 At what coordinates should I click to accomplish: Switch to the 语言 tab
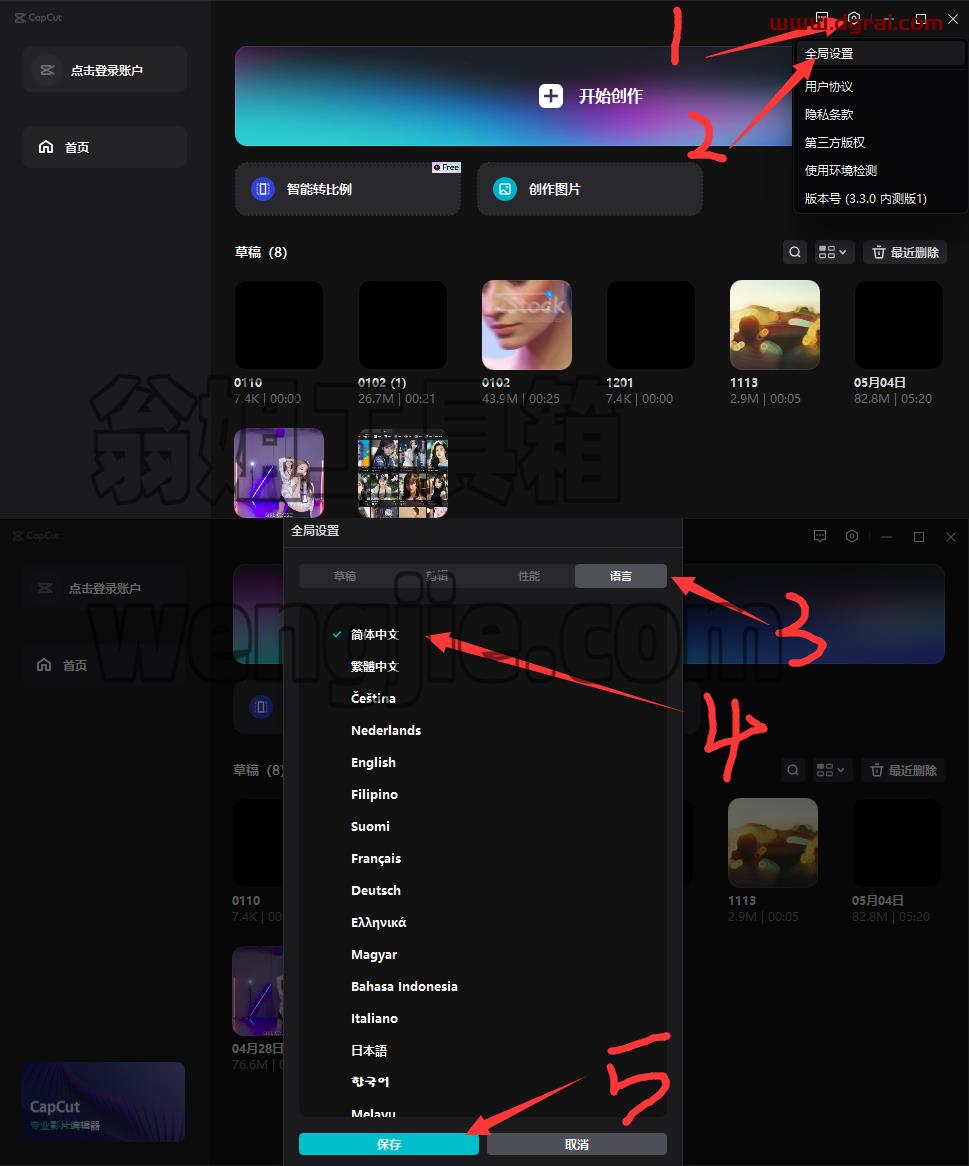(x=620, y=576)
